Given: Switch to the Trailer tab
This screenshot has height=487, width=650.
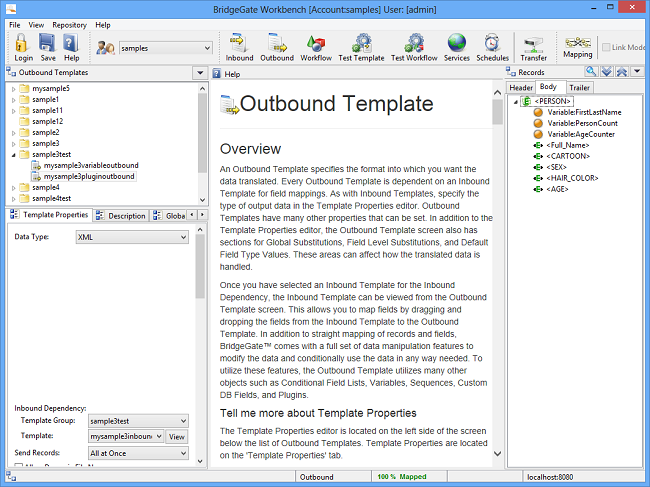Looking at the screenshot, I should (x=579, y=87).
